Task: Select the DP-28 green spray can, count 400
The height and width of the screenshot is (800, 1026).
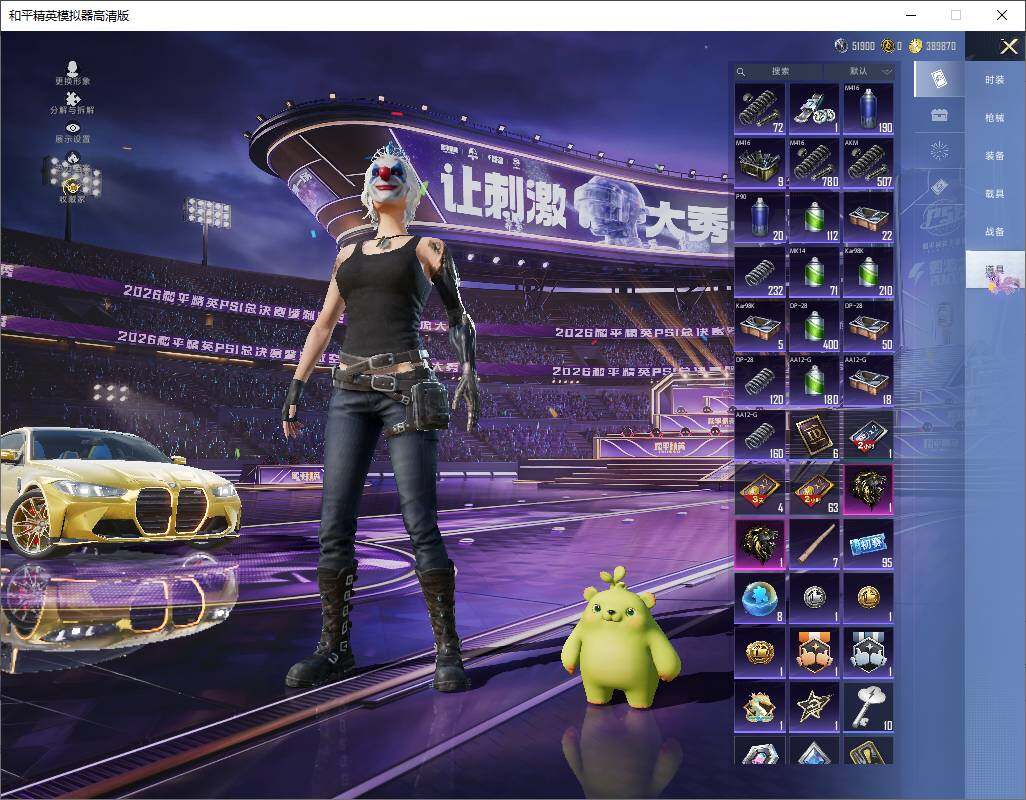Action: (814, 326)
